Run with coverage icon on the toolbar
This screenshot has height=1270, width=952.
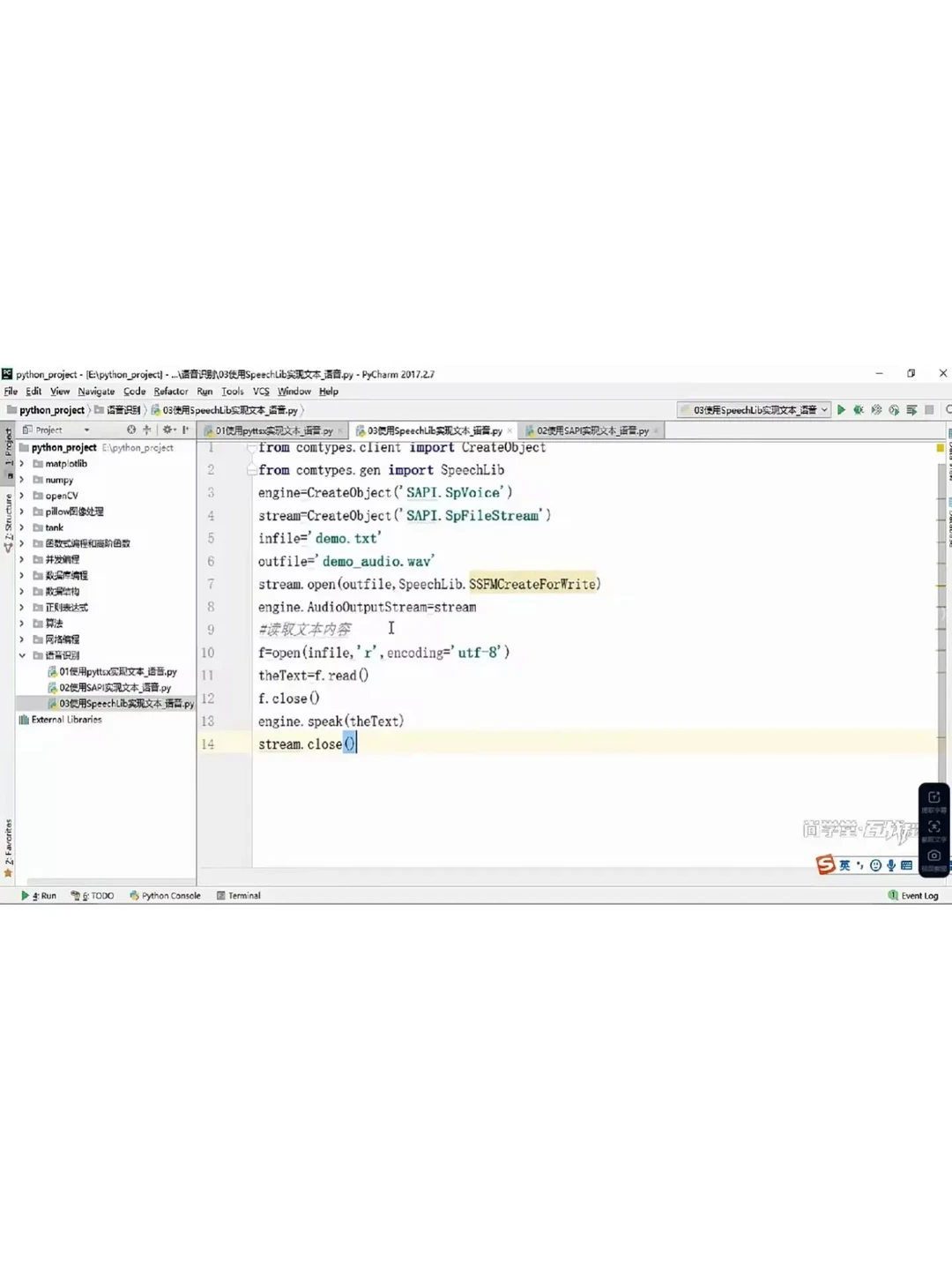(x=876, y=409)
